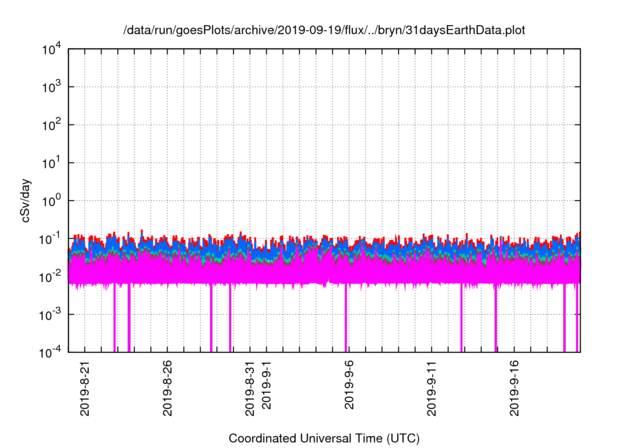Viewport: 640px width, 448px height.
Task: Click the 10^-3 y-axis tick label
Action: coord(50,315)
